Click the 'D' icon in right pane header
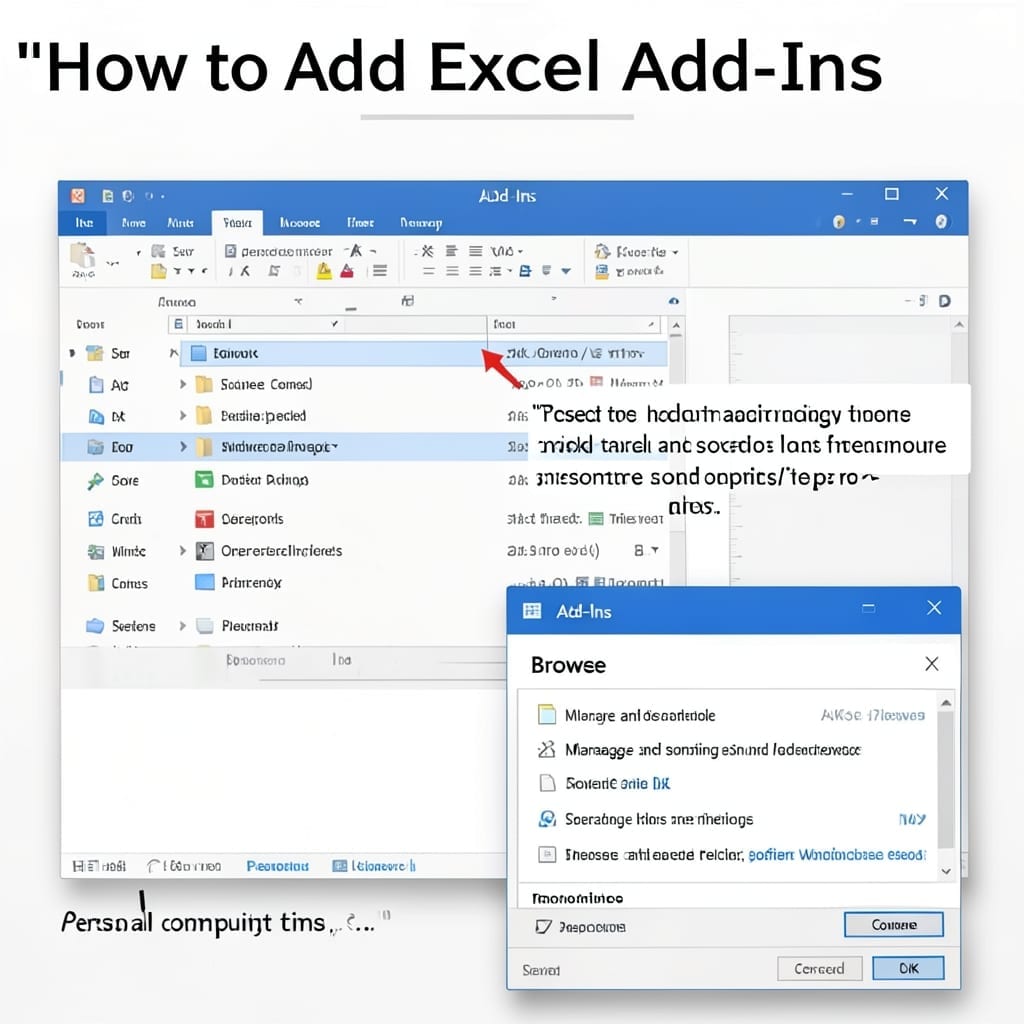The width and height of the screenshot is (1024, 1024). [944, 301]
